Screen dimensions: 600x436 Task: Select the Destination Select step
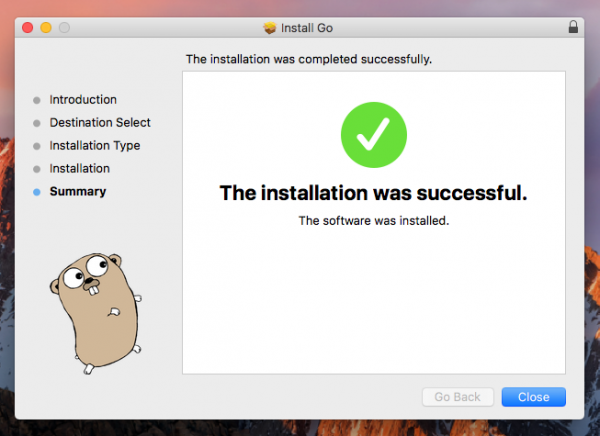click(100, 123)
